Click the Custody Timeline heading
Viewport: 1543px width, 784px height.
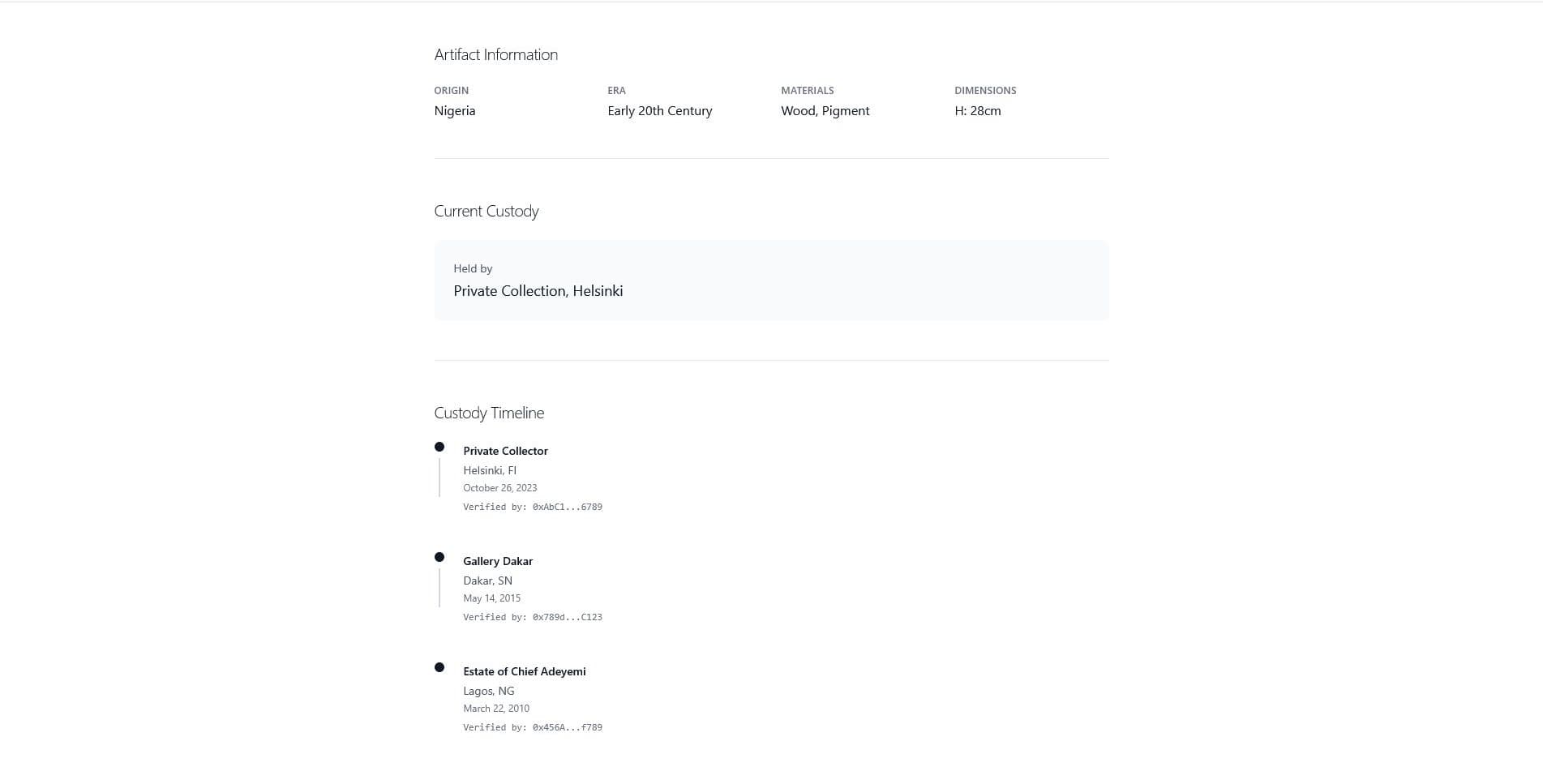coord(489,413)
